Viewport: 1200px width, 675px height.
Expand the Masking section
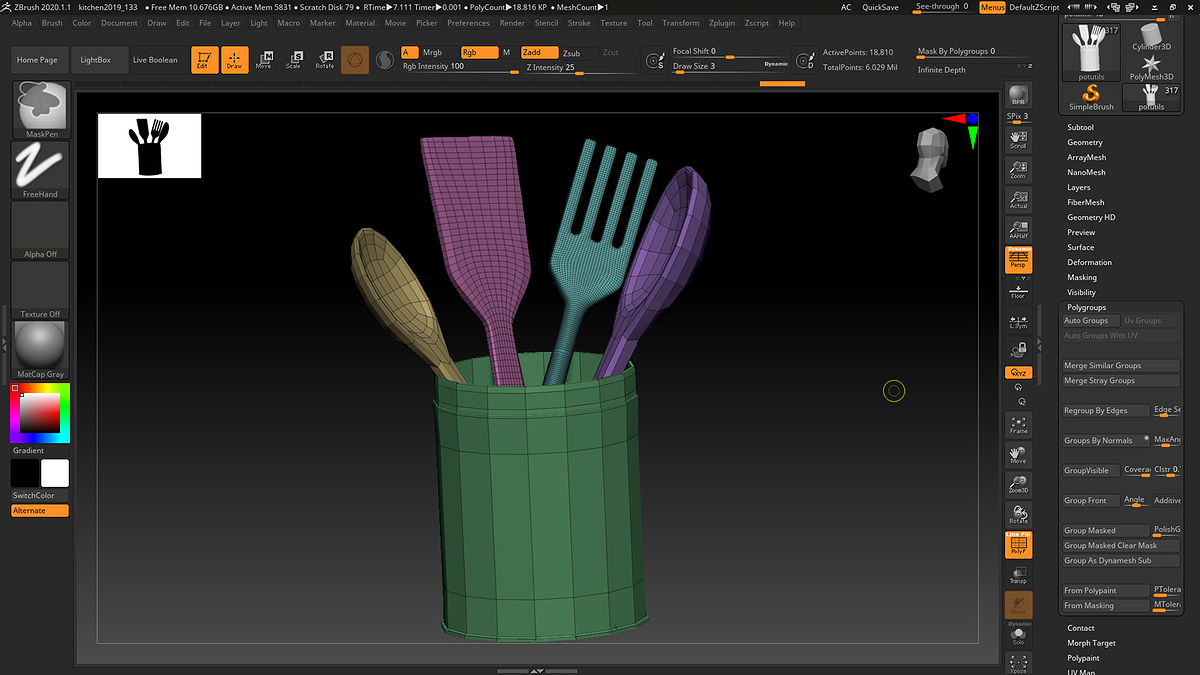click(x=1082, y=277)
